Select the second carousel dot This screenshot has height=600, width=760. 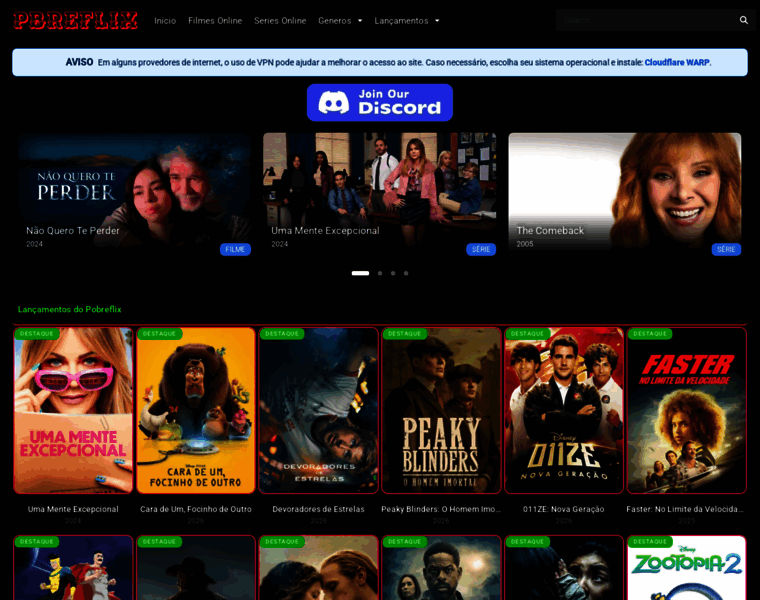pyautogui.click(x=380, y=273)
